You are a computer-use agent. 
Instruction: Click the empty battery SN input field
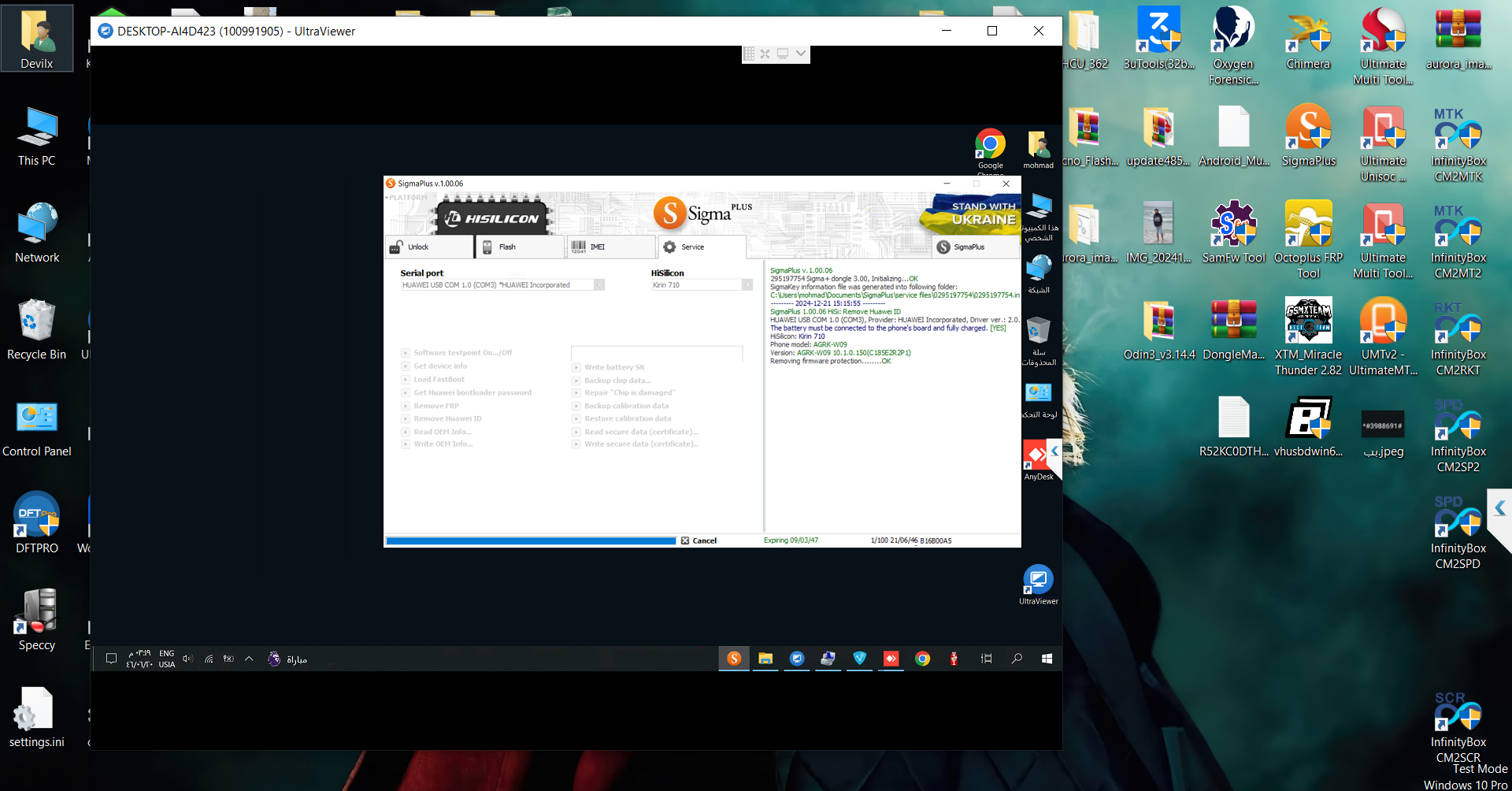[657, 353]
